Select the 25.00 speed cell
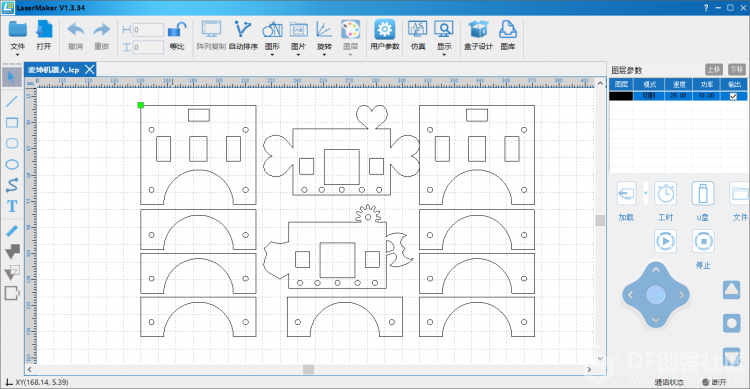This screenshot has width=750, height=389. 678,96
